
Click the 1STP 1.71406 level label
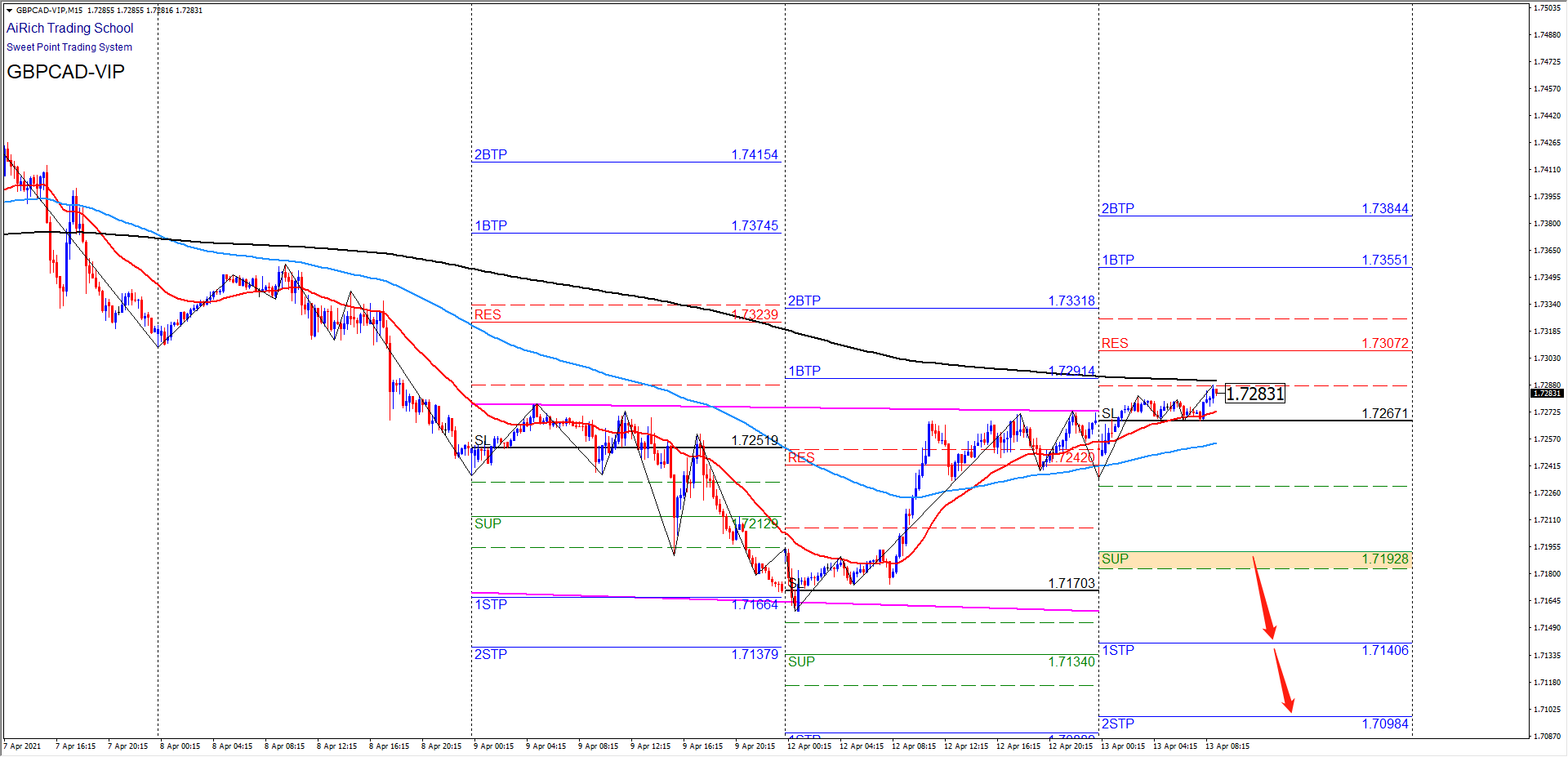tap(1118, 650)
